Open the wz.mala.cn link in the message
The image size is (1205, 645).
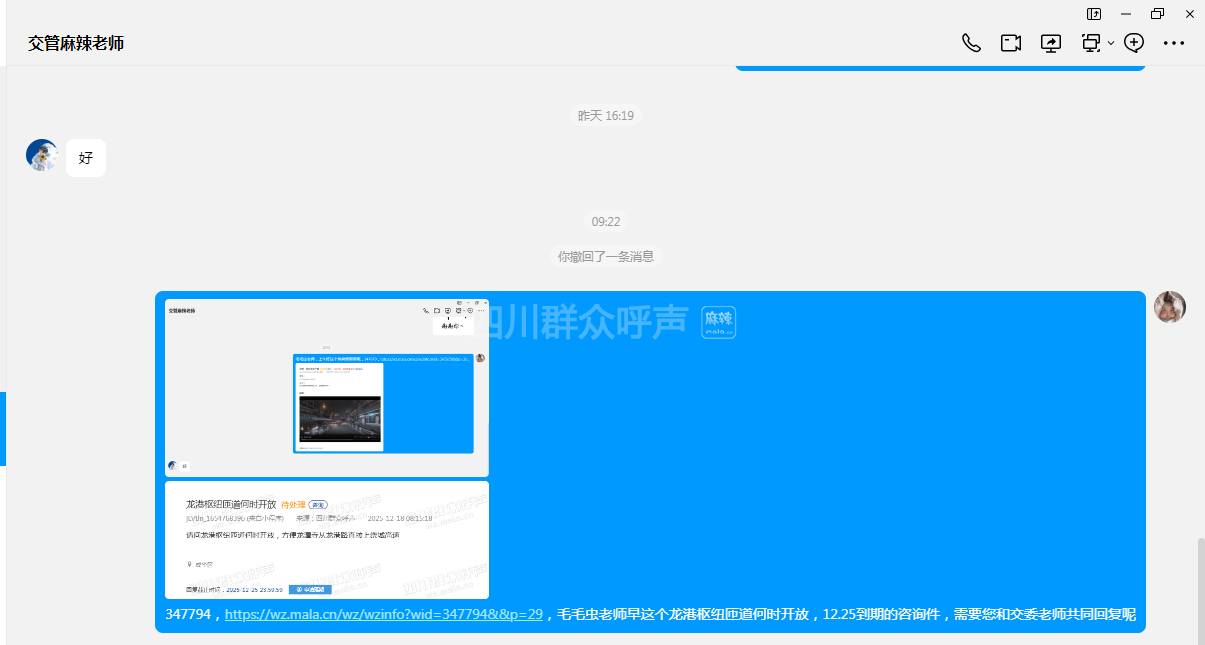click(383, 615)
